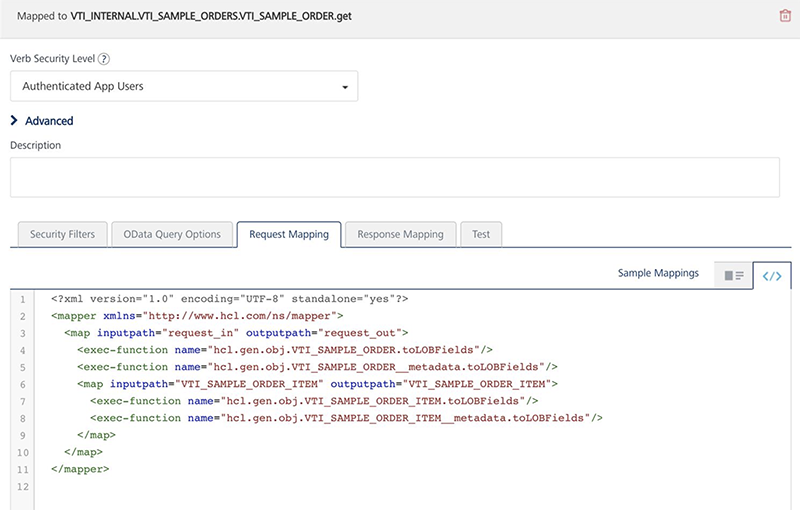Click the closing mapper tag on line 11
Screen dimensions: 800x510
tap(79, 469)
